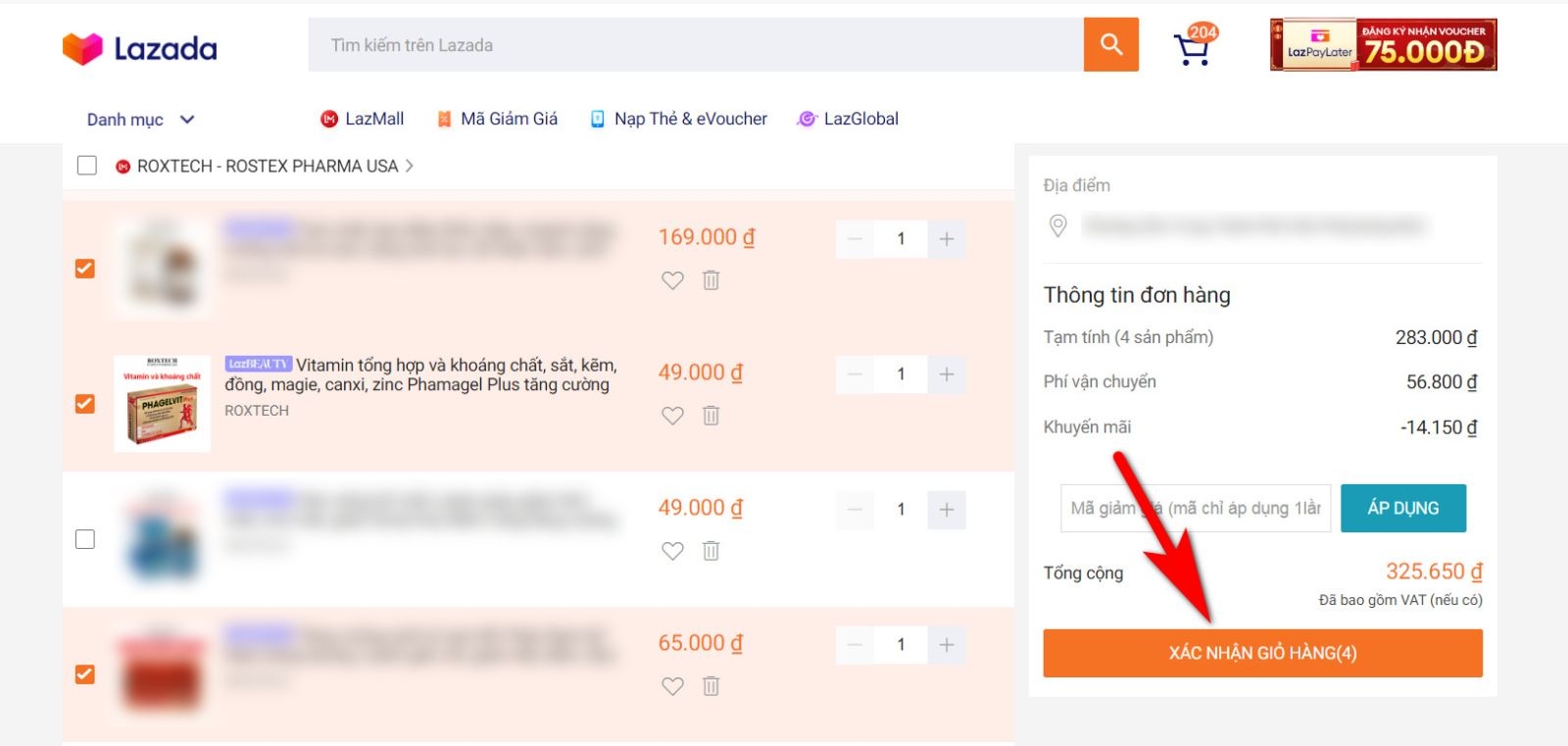
Task: Click quantity field of the 169.000 đ item
Action: [901, 239]
